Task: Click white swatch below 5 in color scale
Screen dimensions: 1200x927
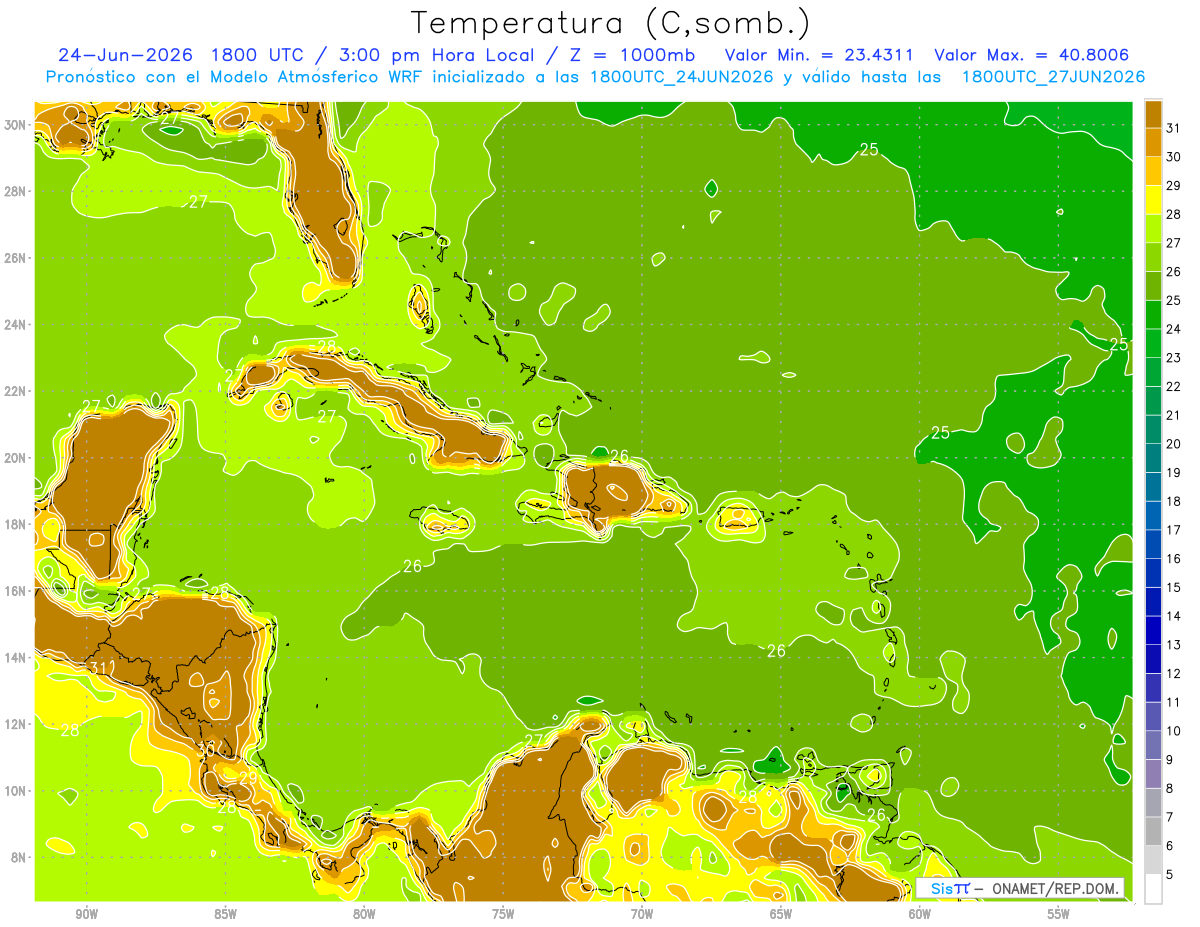Action: coord(1153,889)
